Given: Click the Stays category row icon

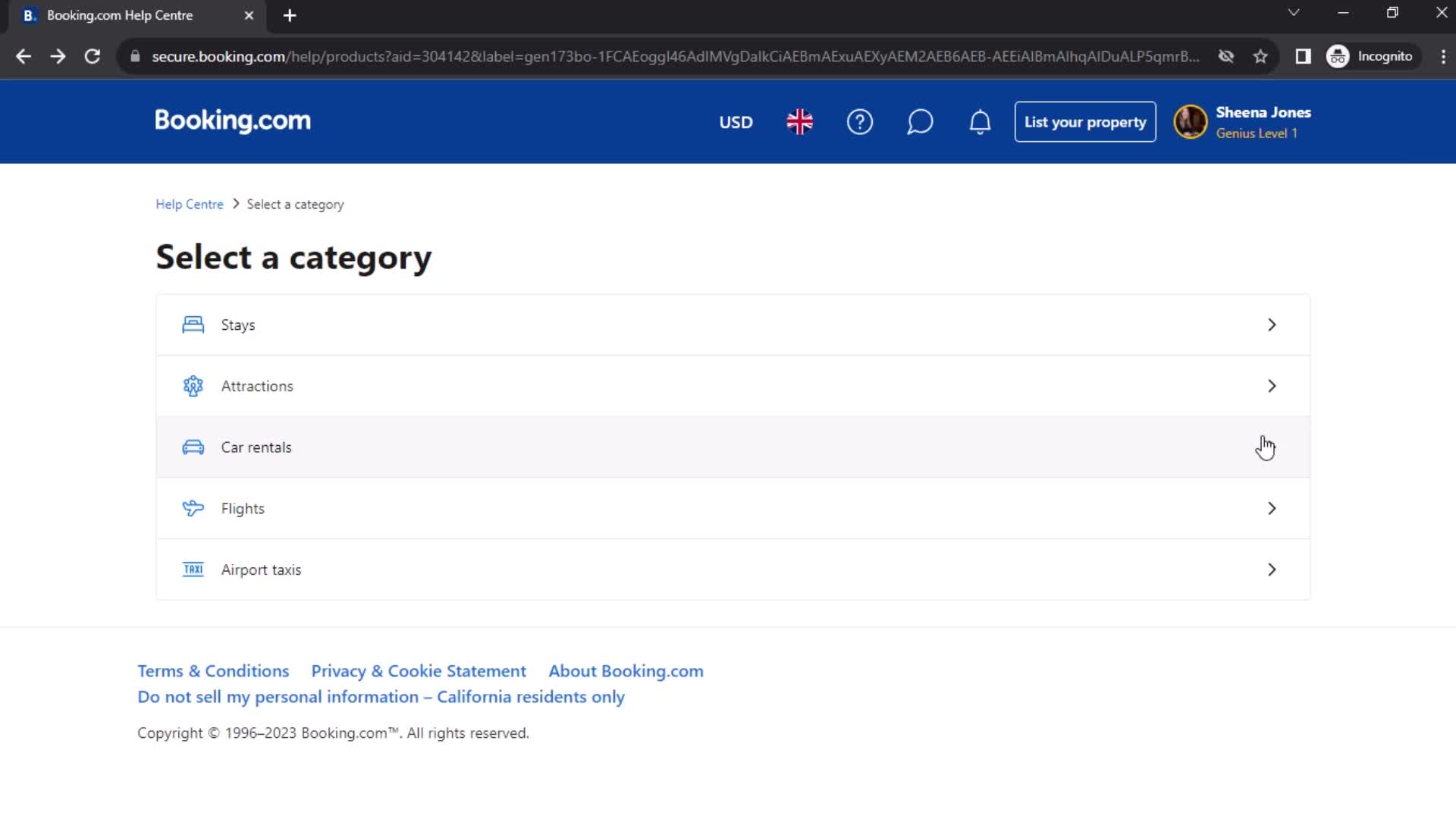Looking at the screenshot, I should pyautogui.click(x=193, y=324).
